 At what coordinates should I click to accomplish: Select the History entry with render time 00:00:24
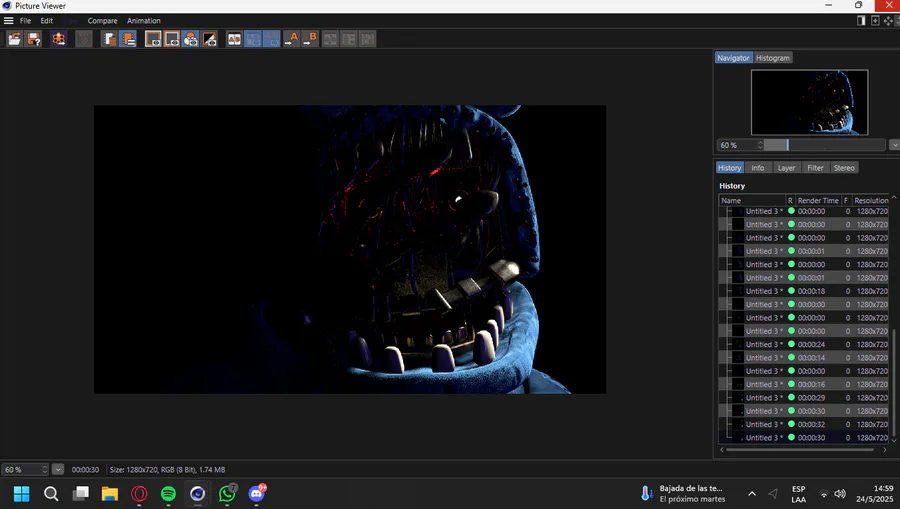(x=804, y=344)
